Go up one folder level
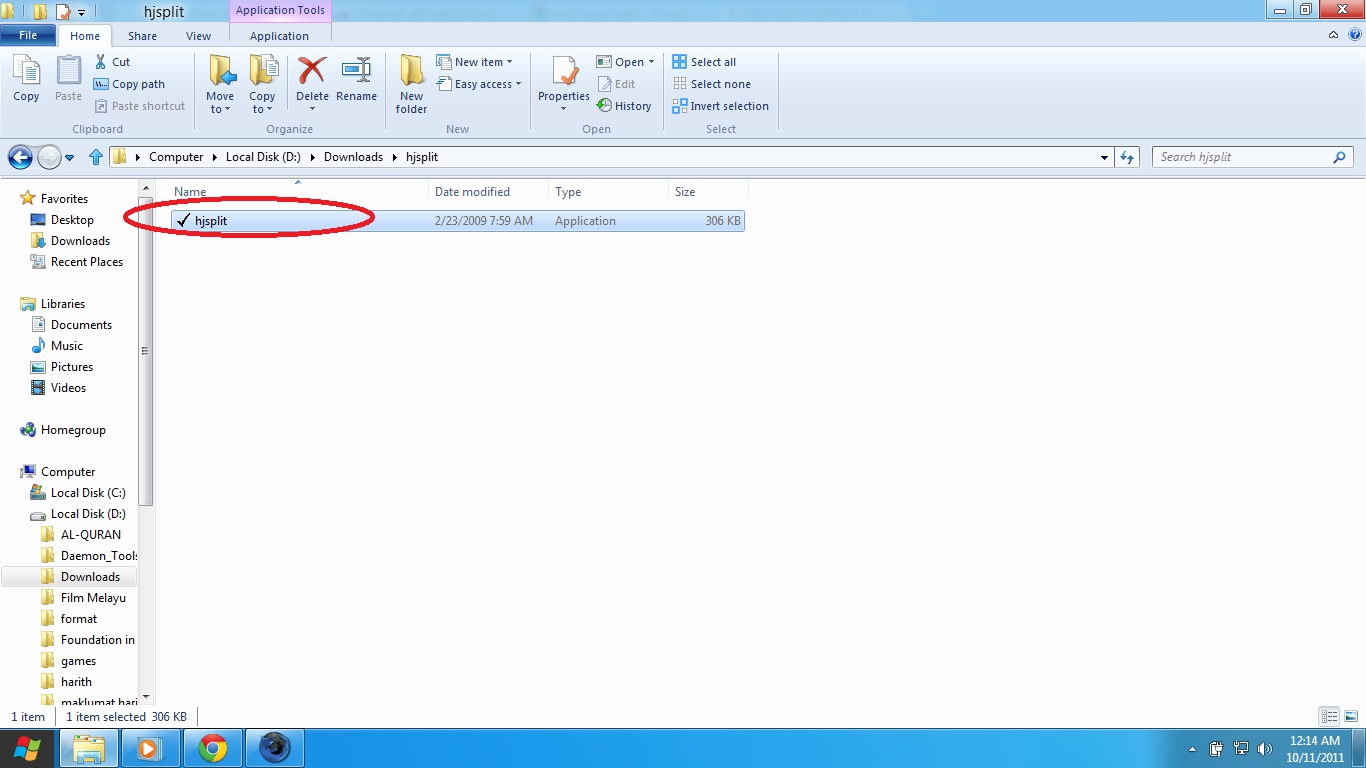Viewport: 1366px width, 768px height. pyautogui.click(x=96, y=157)
